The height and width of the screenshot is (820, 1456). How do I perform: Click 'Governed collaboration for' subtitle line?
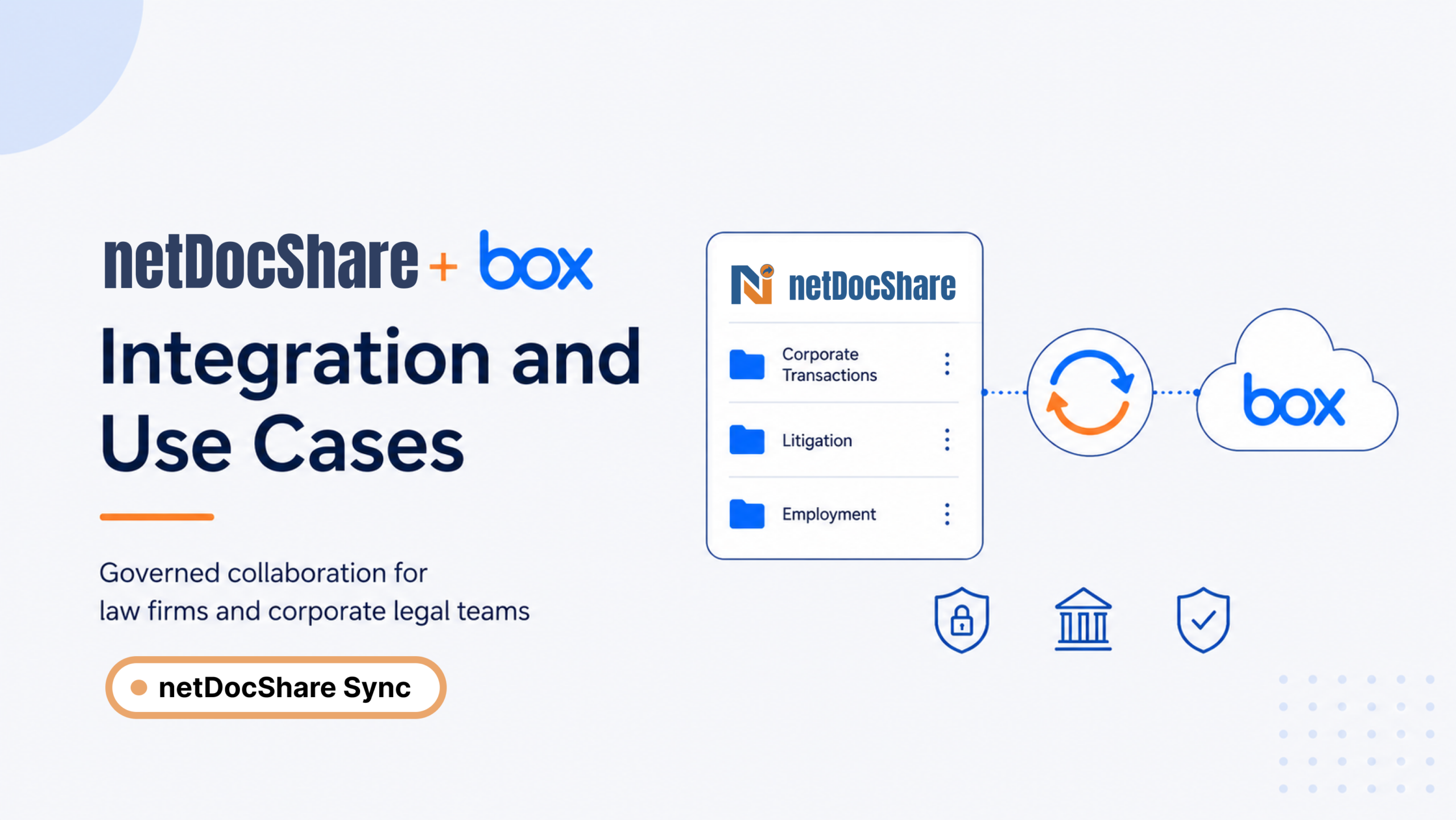pyautogui.click(x=263, y=573)
